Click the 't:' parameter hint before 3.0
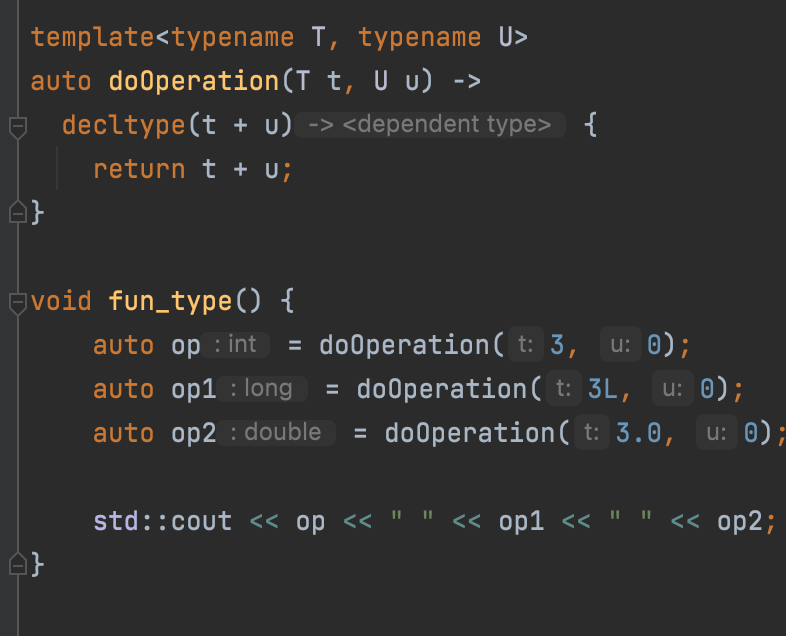 pos(592,433)
